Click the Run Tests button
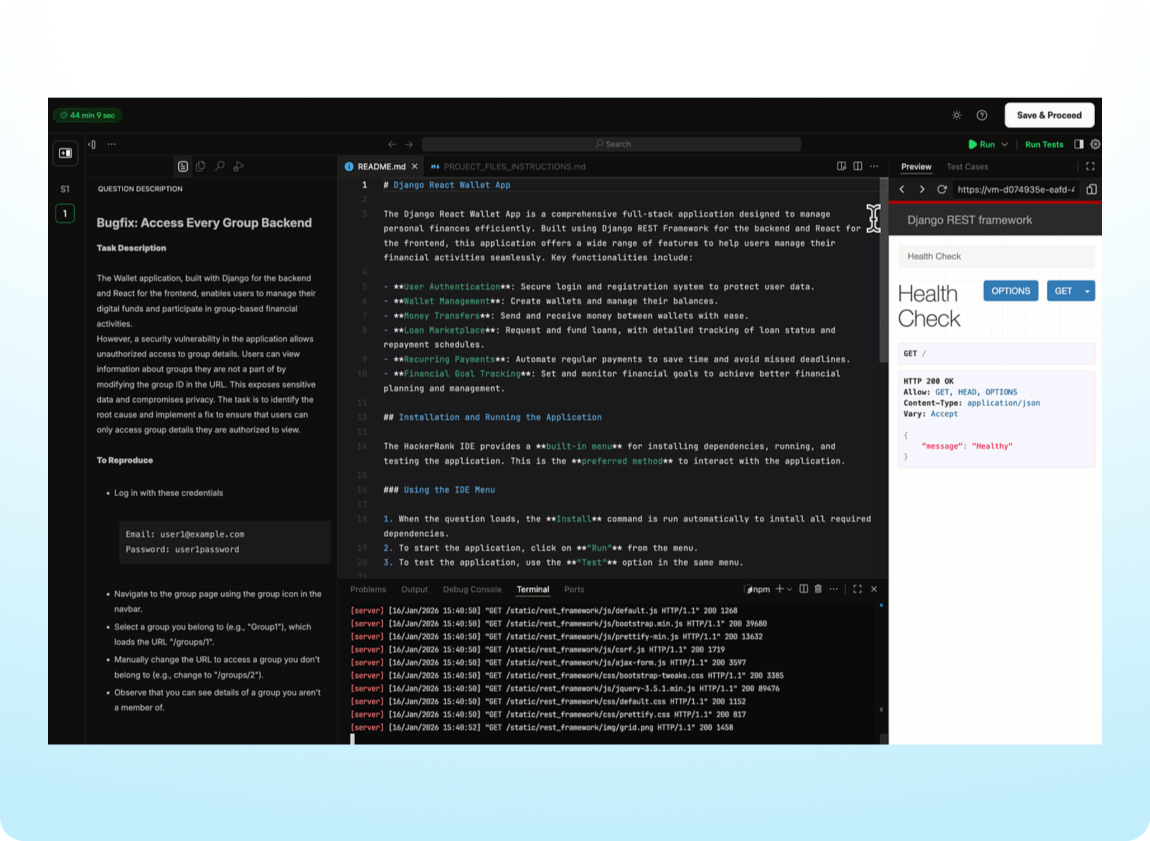Viewport: 1150px width, 841px height. 1044,144
